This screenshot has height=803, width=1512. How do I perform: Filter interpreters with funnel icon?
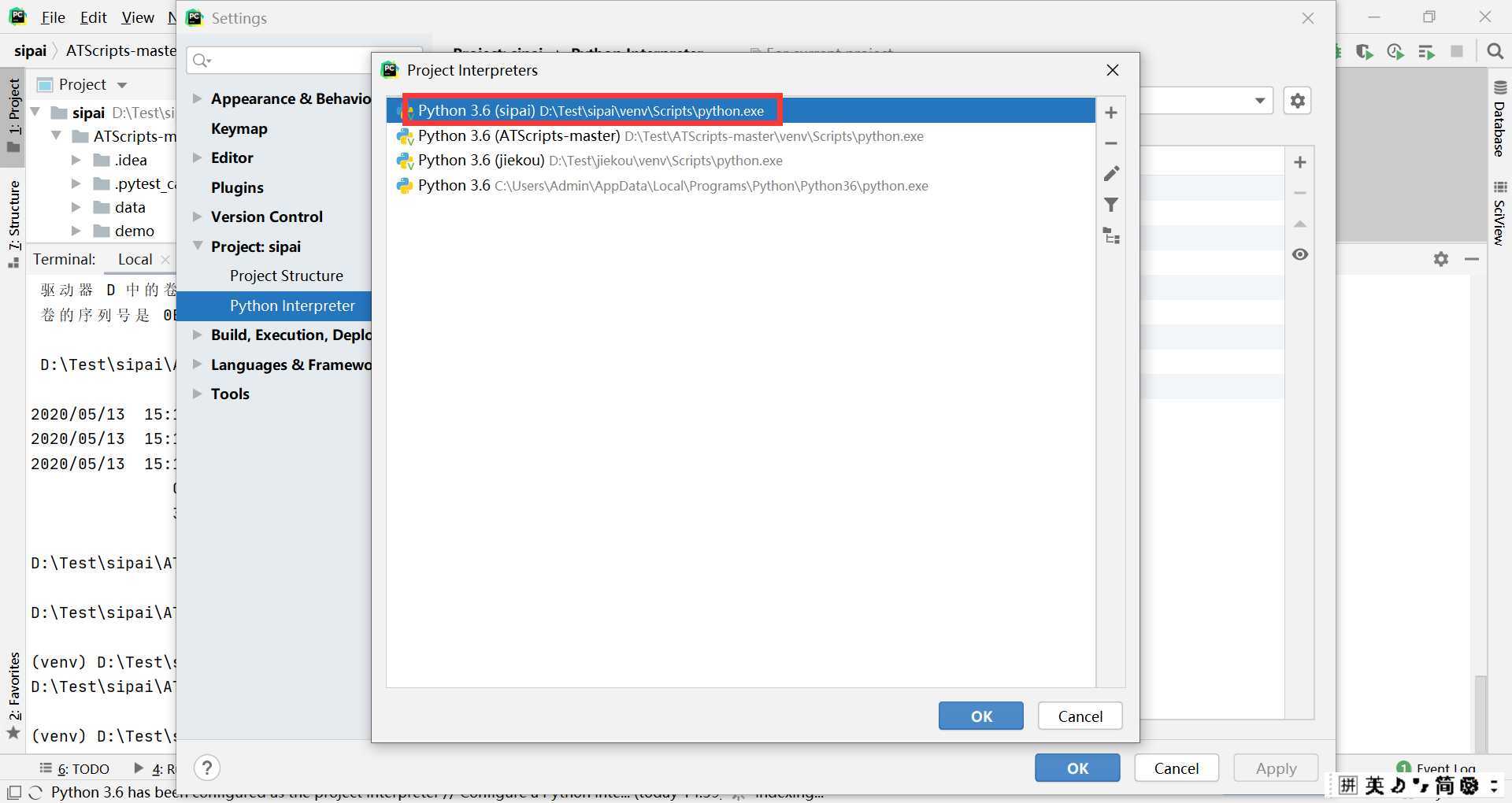tap(1111, 205)
